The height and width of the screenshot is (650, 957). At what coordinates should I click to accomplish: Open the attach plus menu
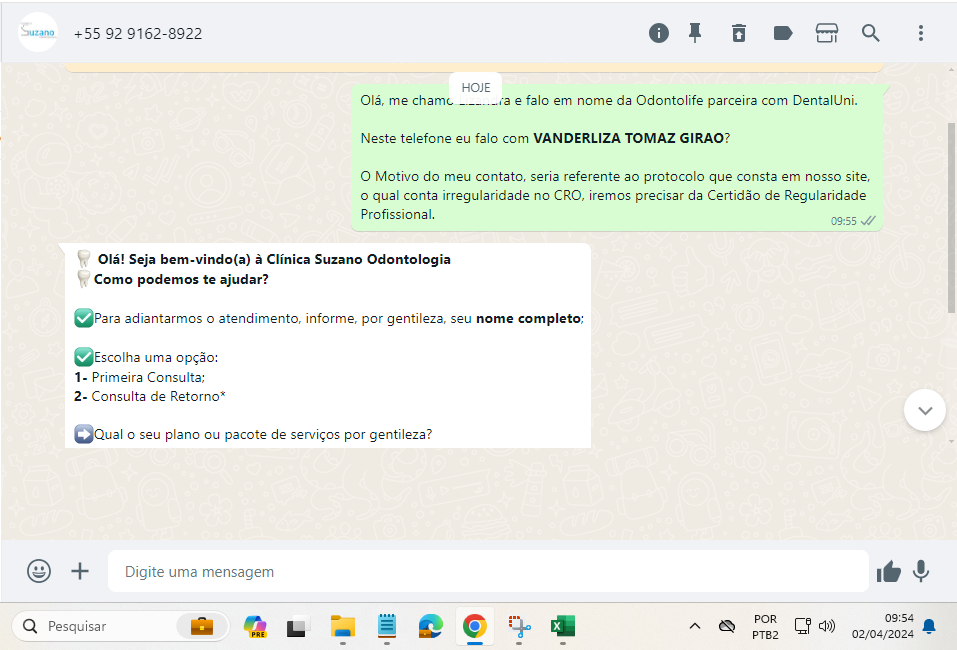(80, 571)
